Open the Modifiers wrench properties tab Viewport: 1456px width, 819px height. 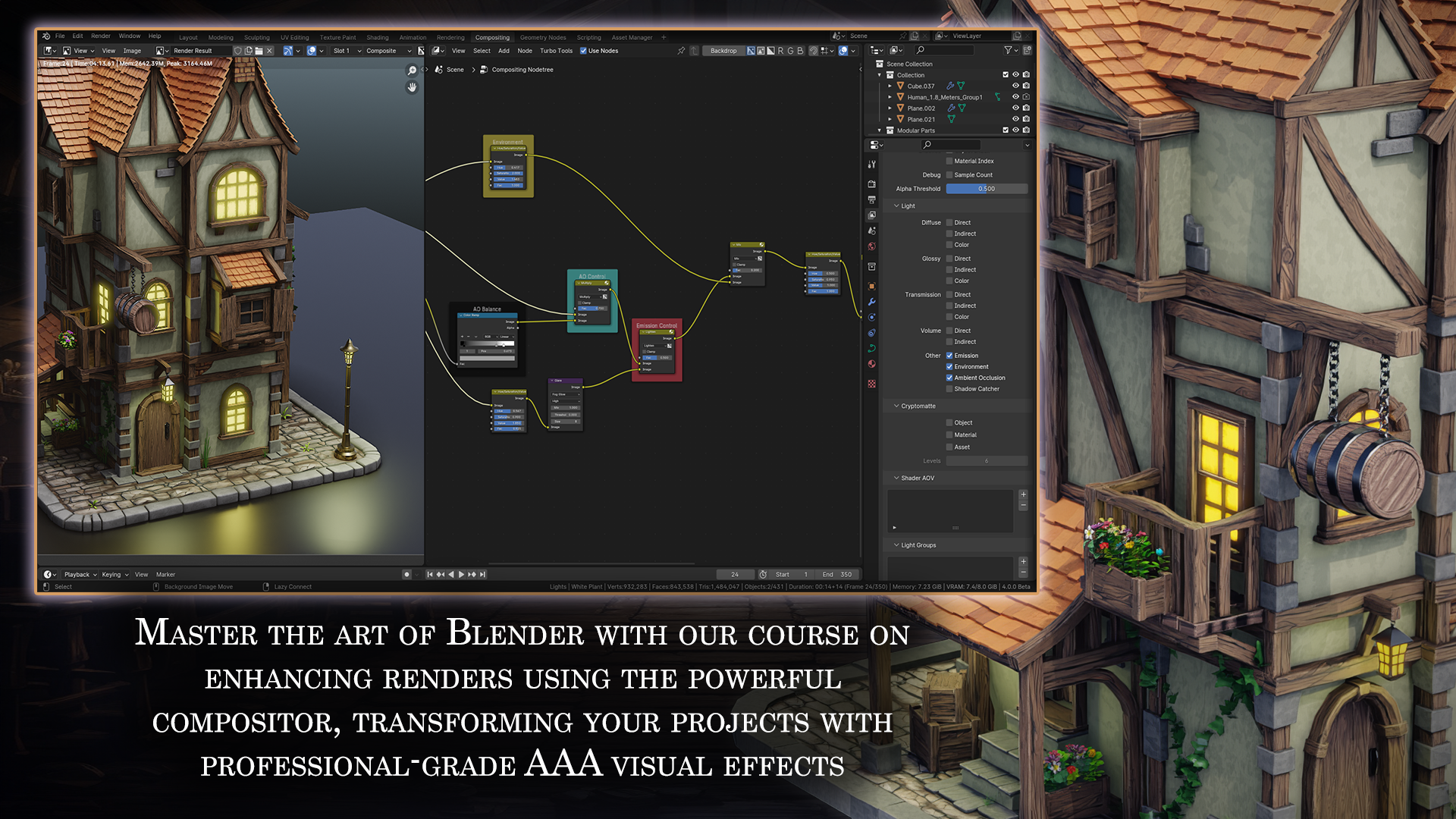point(872,302)
